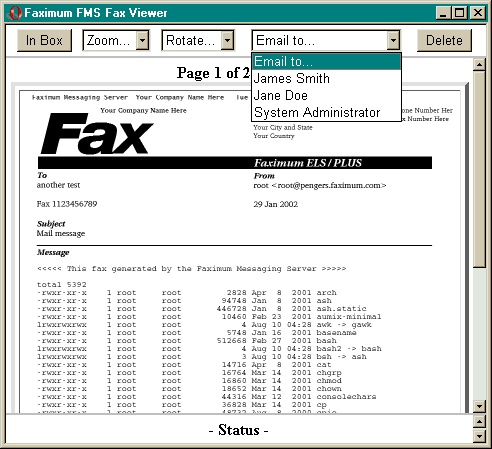Click the 'Page 1 of 2' heading

coord(213,73)
